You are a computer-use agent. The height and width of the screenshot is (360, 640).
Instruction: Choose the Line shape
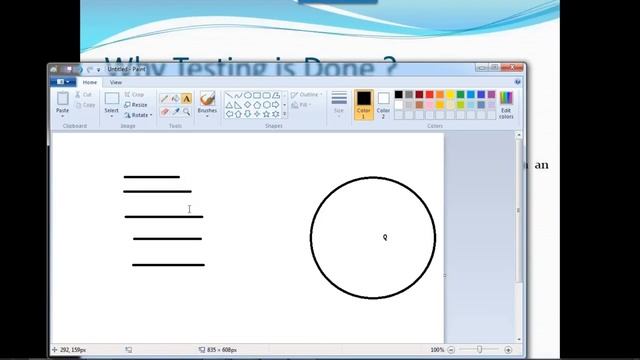click(x=229, y=95)
